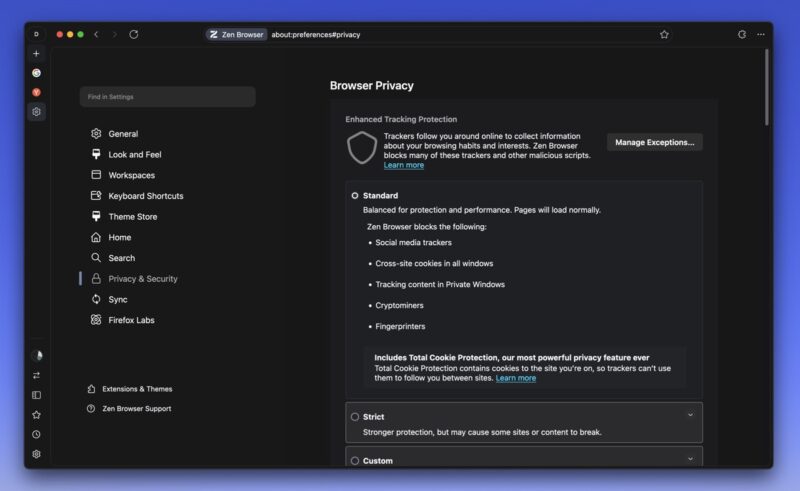Click the Manage Exceptions button

point(654,142)
